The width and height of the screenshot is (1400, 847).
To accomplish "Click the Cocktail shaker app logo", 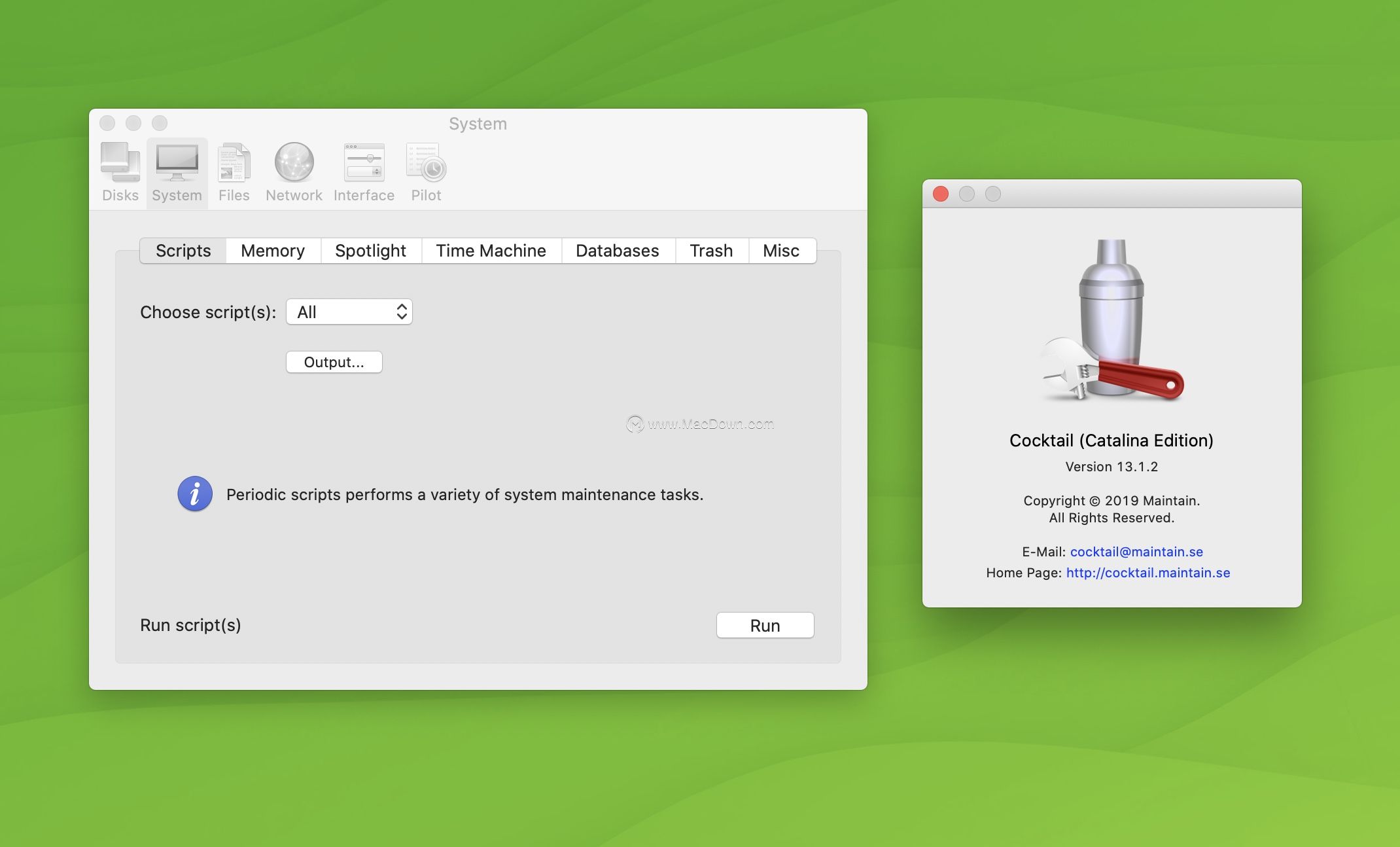I will coord(1111,320).
